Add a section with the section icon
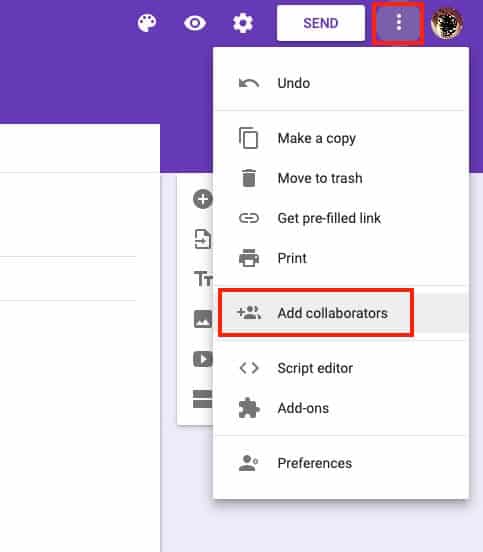This screenshot has width=483, height=552. (202, 399)
